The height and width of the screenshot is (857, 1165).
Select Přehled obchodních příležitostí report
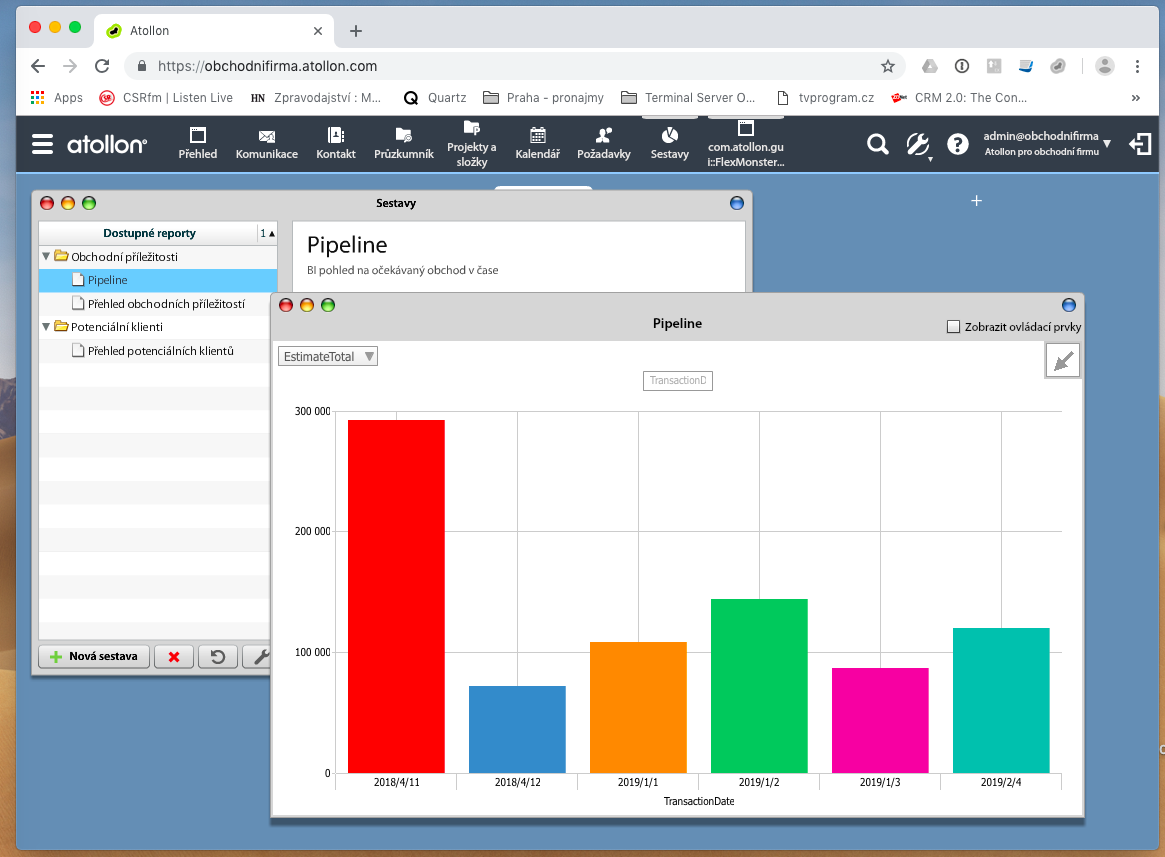tap(165, 304)
